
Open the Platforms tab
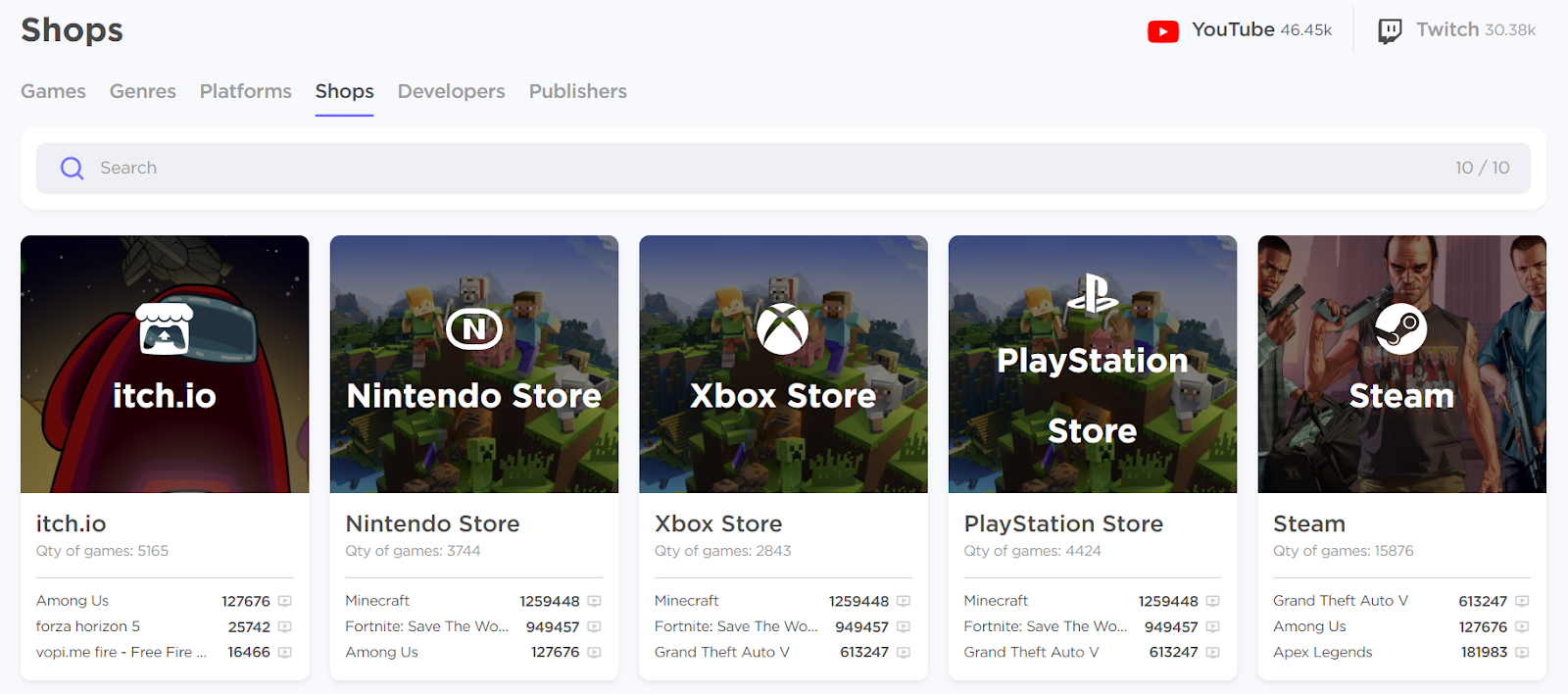point(246,91)
